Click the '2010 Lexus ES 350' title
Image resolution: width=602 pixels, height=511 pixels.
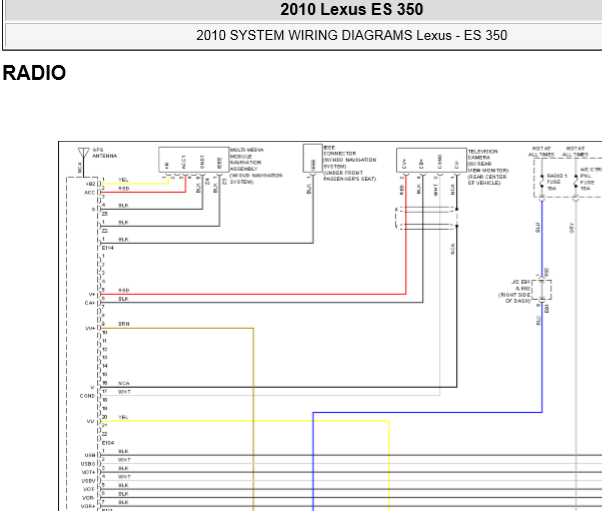351,10
